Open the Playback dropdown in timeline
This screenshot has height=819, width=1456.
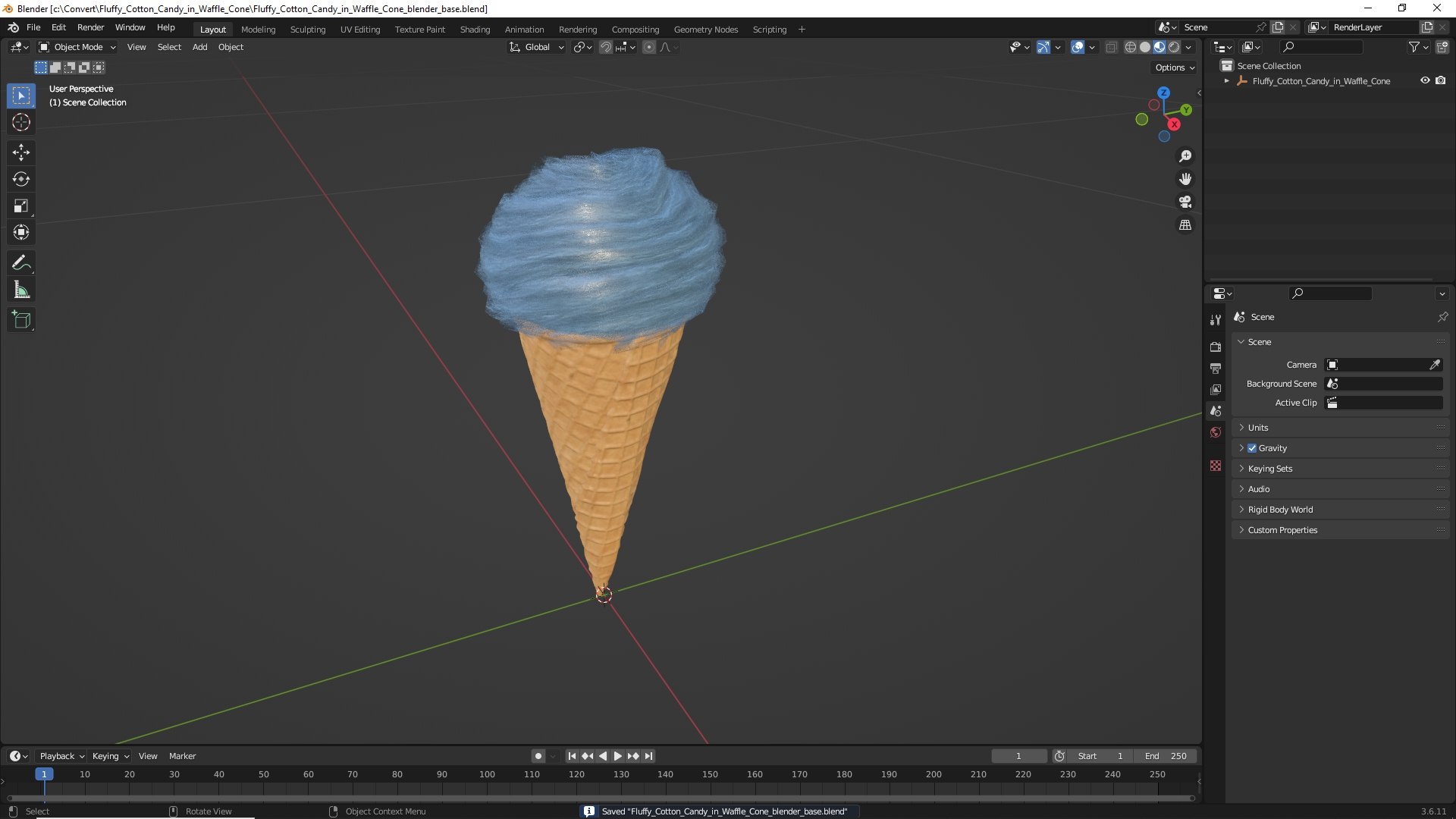[61, 756]
